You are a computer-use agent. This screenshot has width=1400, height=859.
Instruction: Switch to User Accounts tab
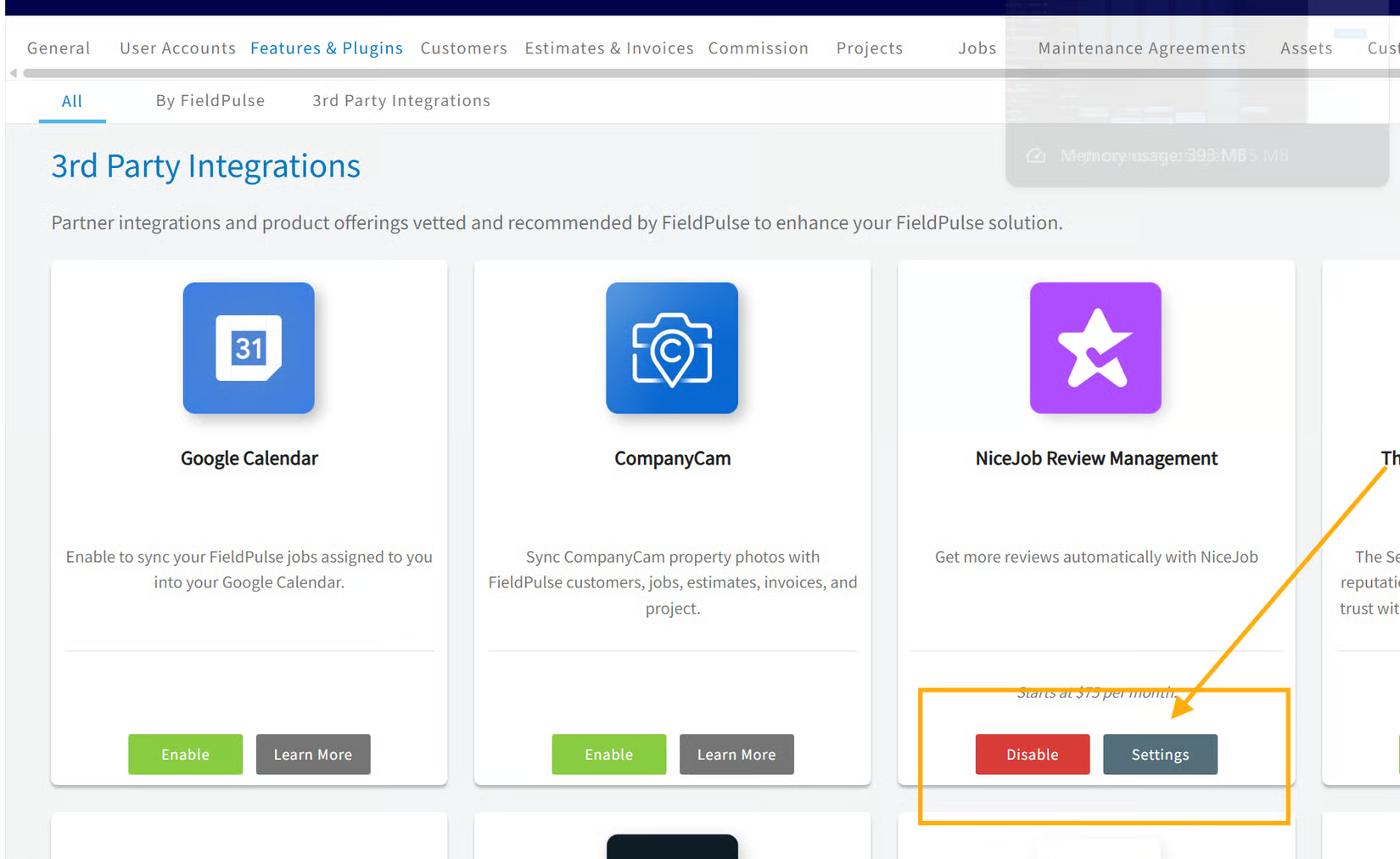click(x=177, y=48)
